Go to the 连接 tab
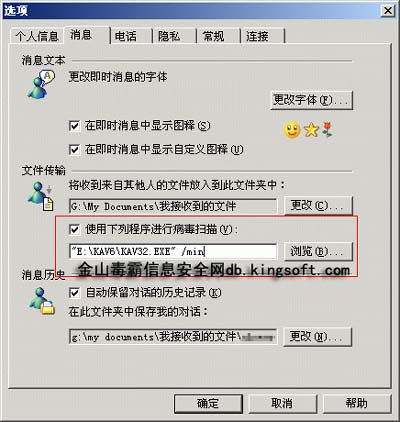The width and height of the screenshot is (400, 422). 262,36
